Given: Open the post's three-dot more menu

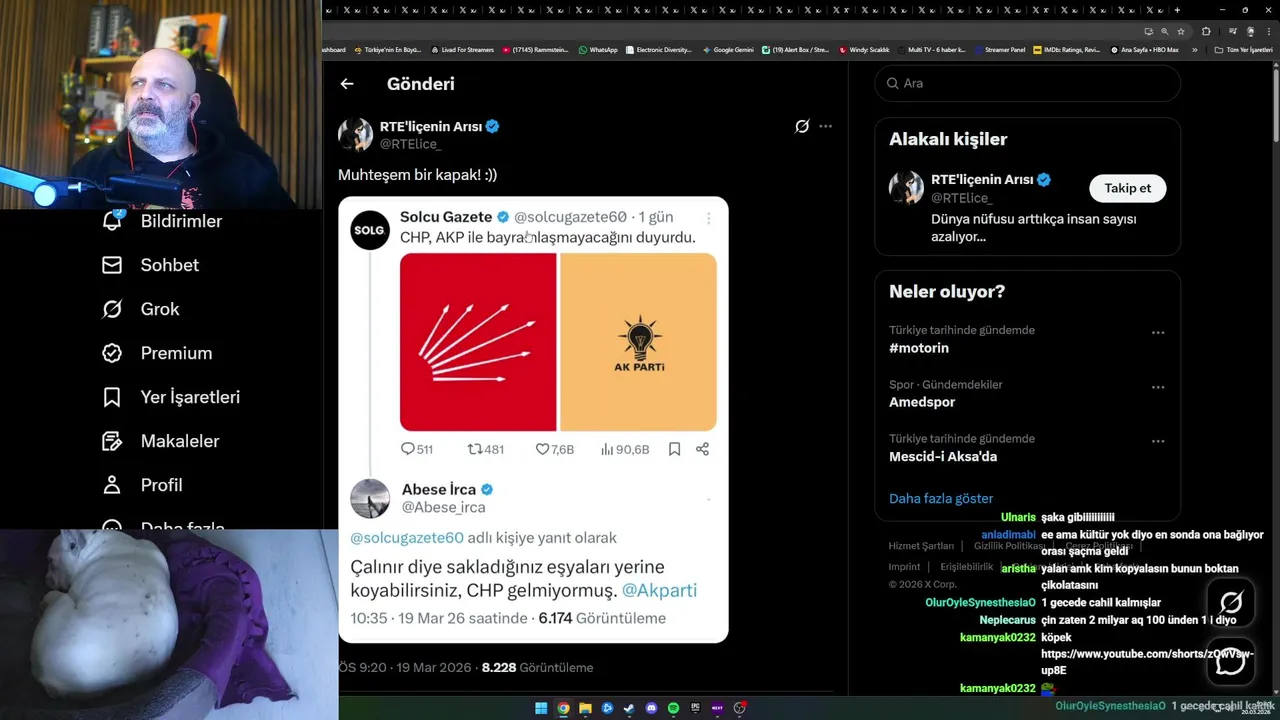Looking at the screenshot, I should (x=825, y=126).
